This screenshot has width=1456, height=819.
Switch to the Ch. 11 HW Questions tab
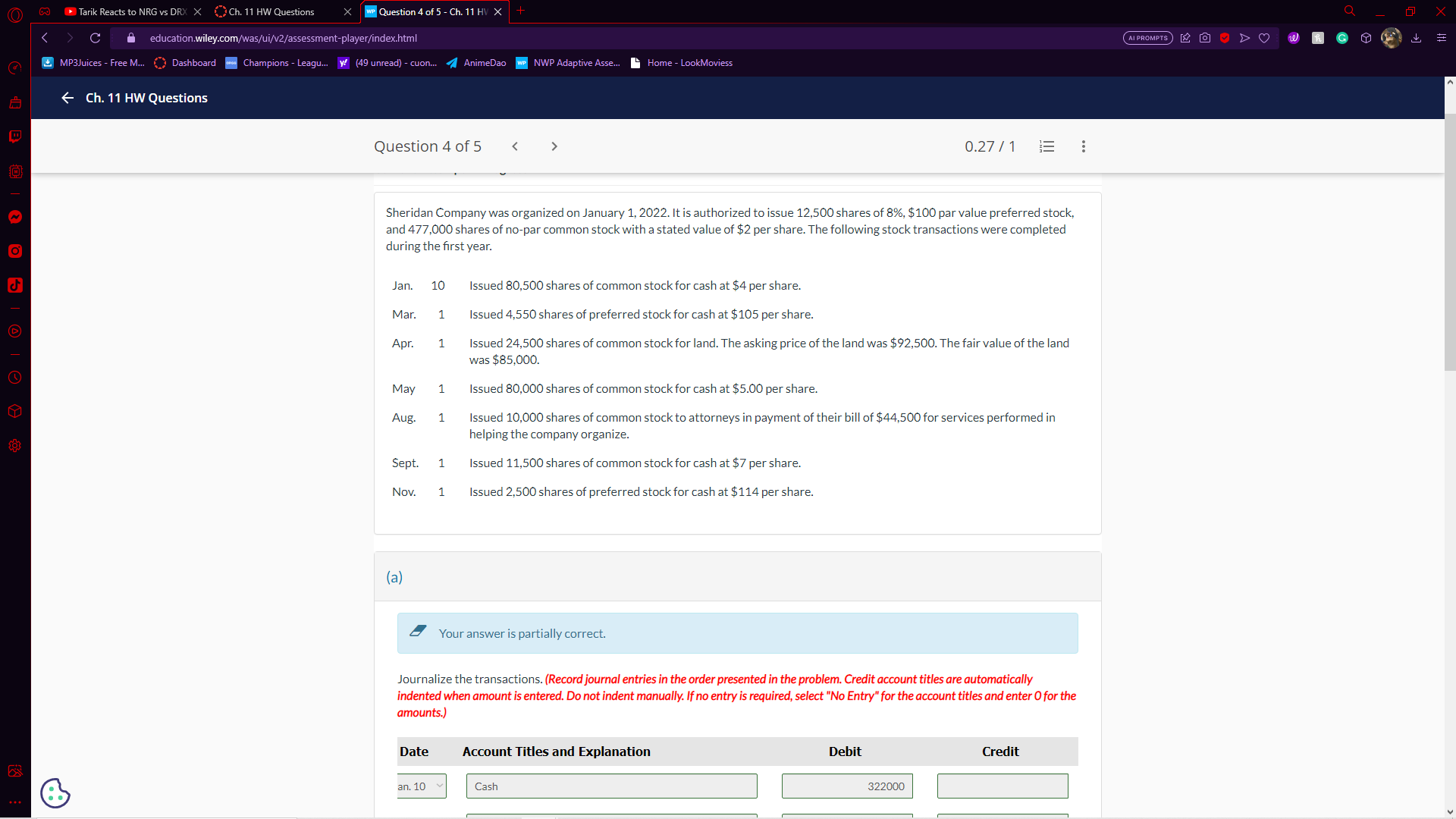271,11
